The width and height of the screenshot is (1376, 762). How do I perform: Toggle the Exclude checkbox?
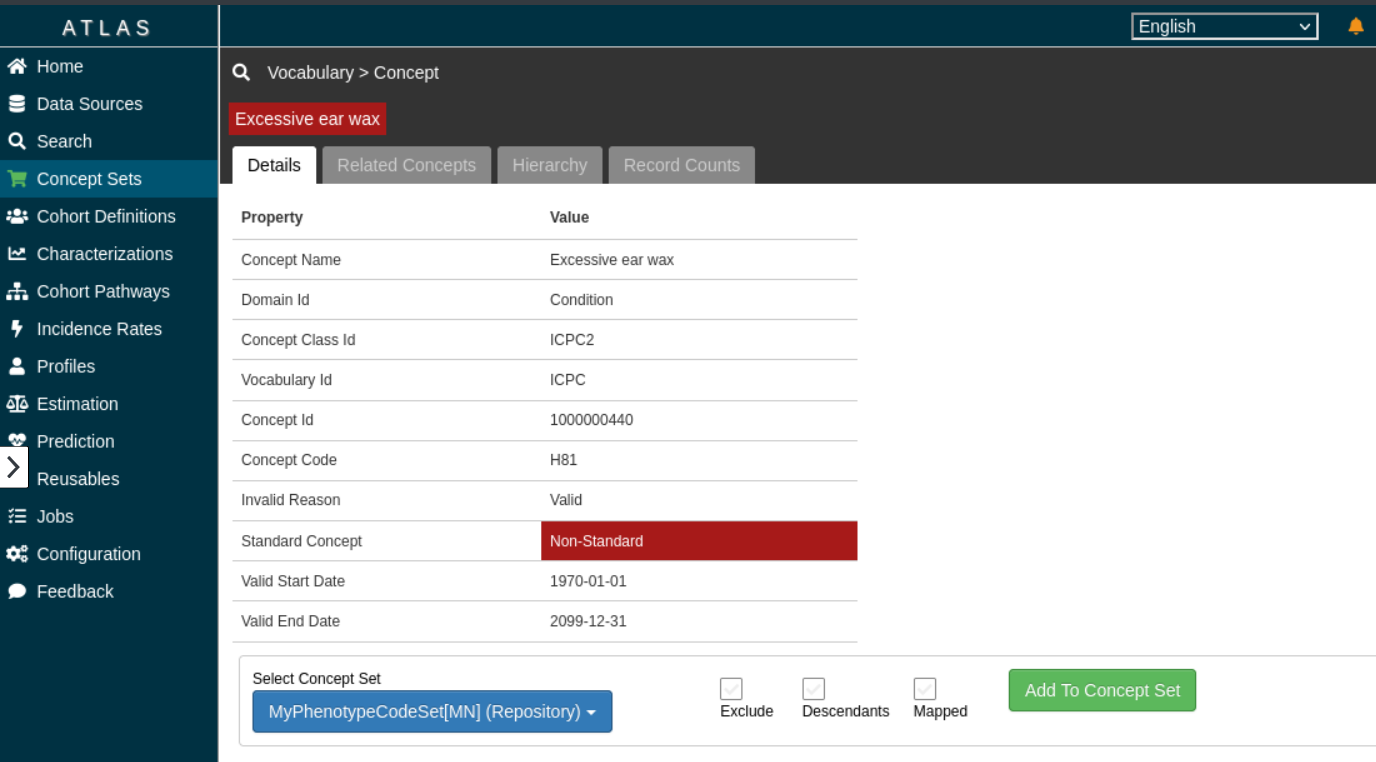click(731, 689)
